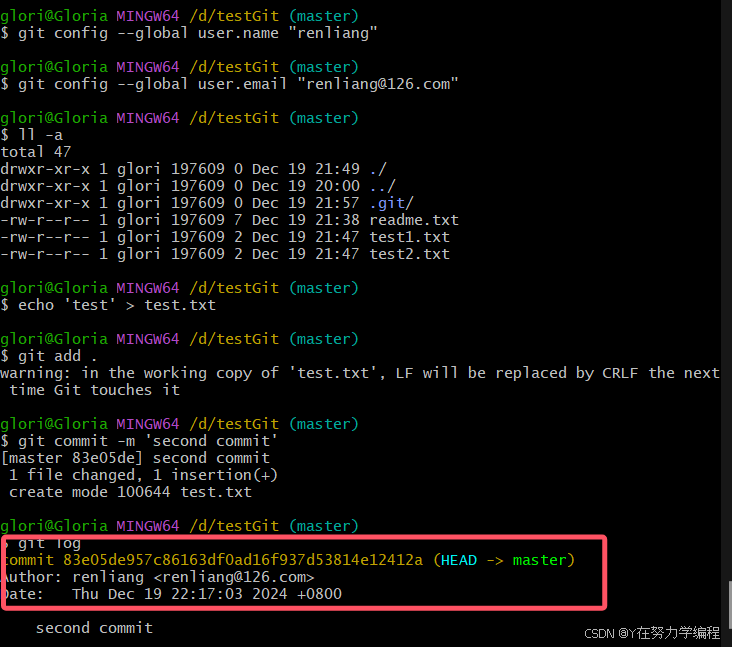
Task: Click the ".git/" directory entry
Action: coord(391,203)
